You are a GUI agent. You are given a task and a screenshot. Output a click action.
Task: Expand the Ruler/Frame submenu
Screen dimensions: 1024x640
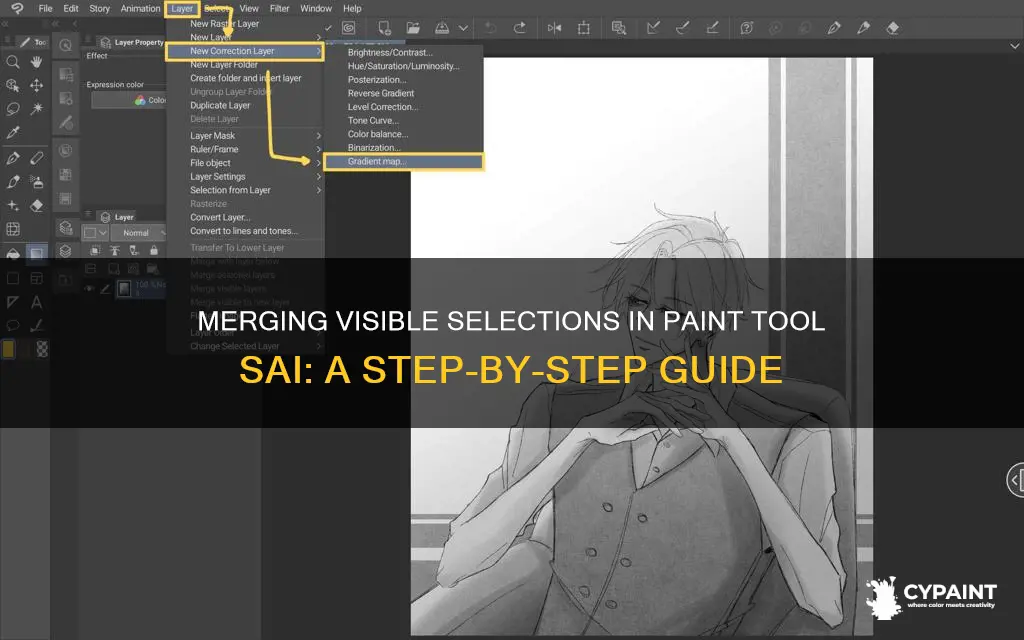245,150
